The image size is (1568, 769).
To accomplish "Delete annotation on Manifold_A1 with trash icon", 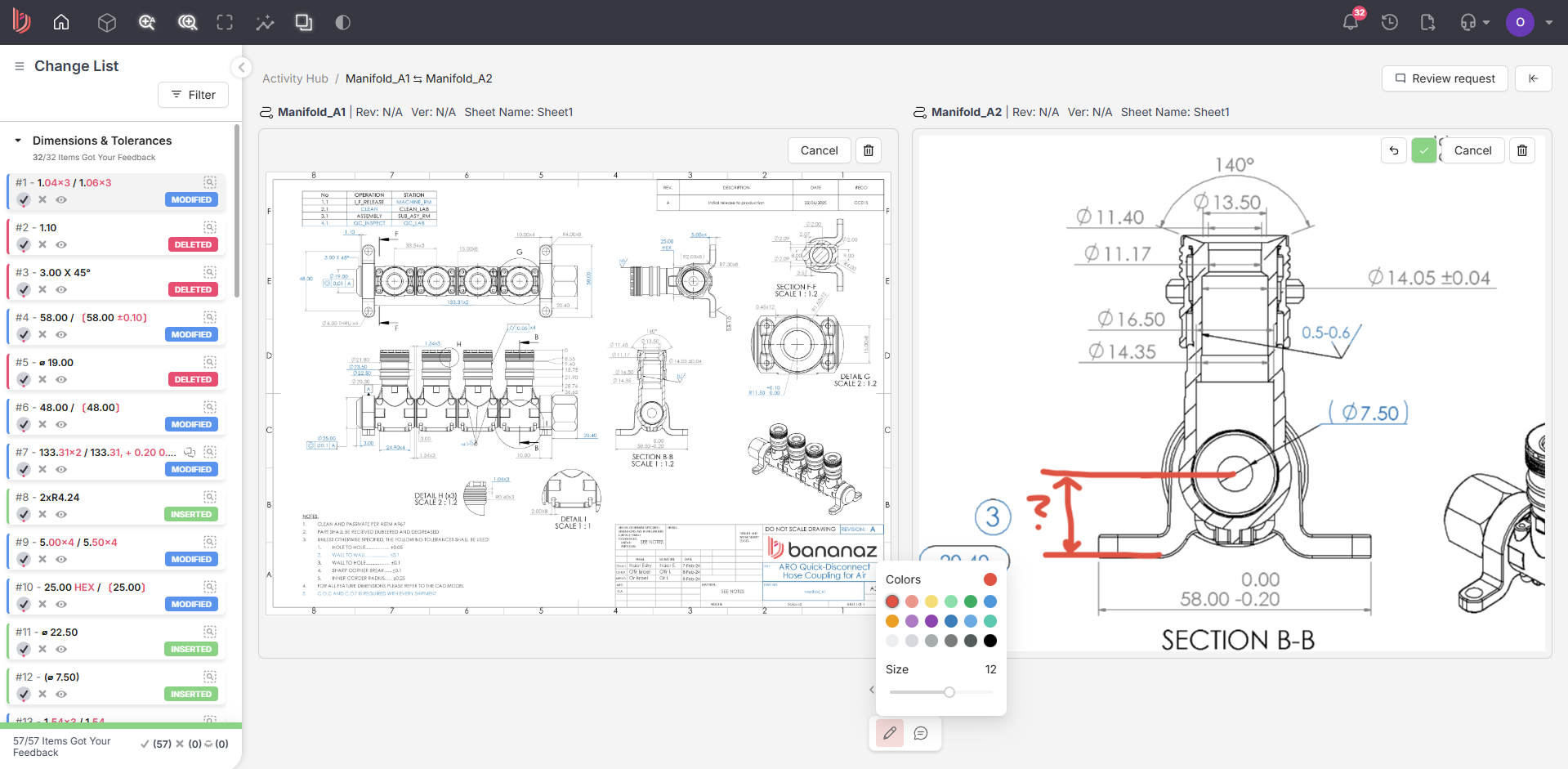I will (x=869, y=150).
